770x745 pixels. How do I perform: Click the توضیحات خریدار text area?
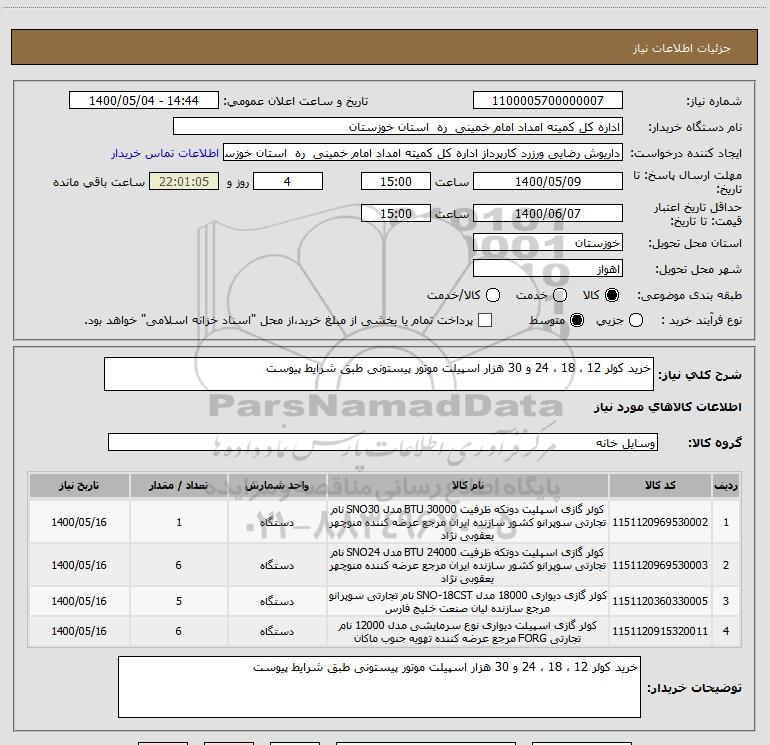coord(379,687)
